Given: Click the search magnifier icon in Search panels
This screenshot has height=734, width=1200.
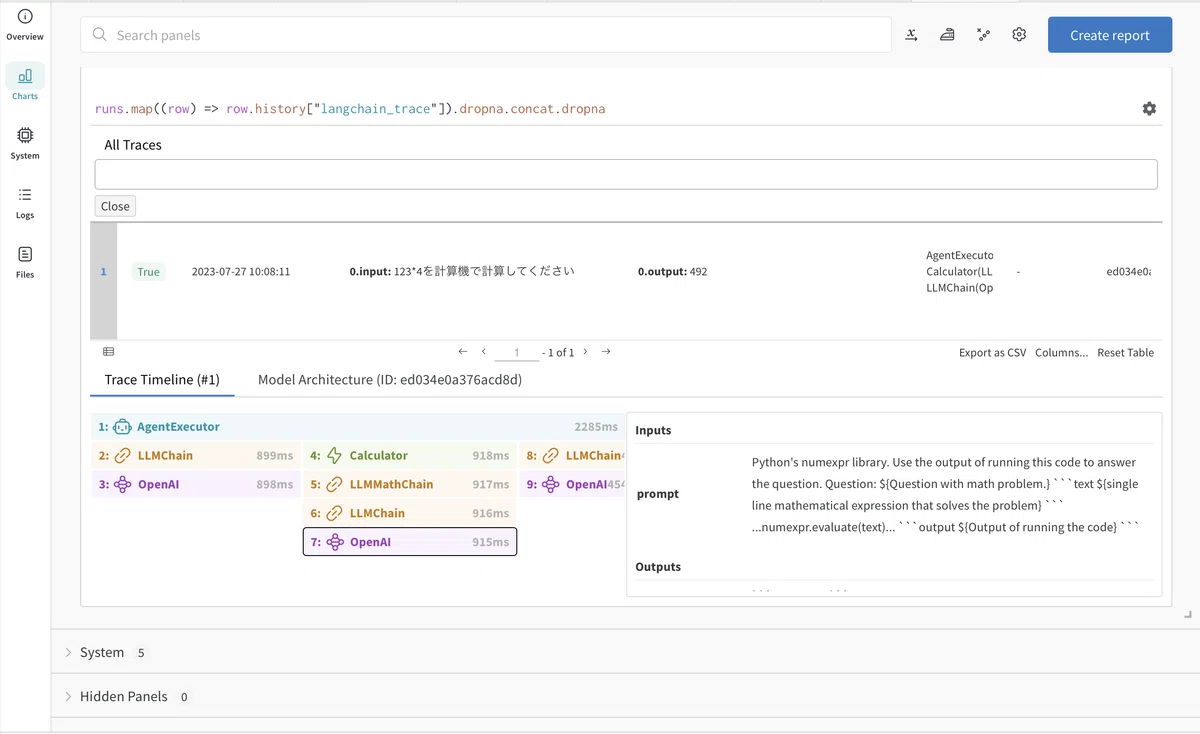Looking at the screenshot, I should coord(100,35).
